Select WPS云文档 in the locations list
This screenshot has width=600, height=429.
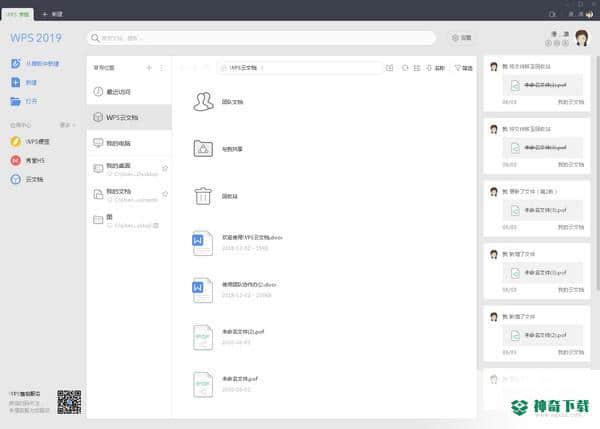click(129, 117)
